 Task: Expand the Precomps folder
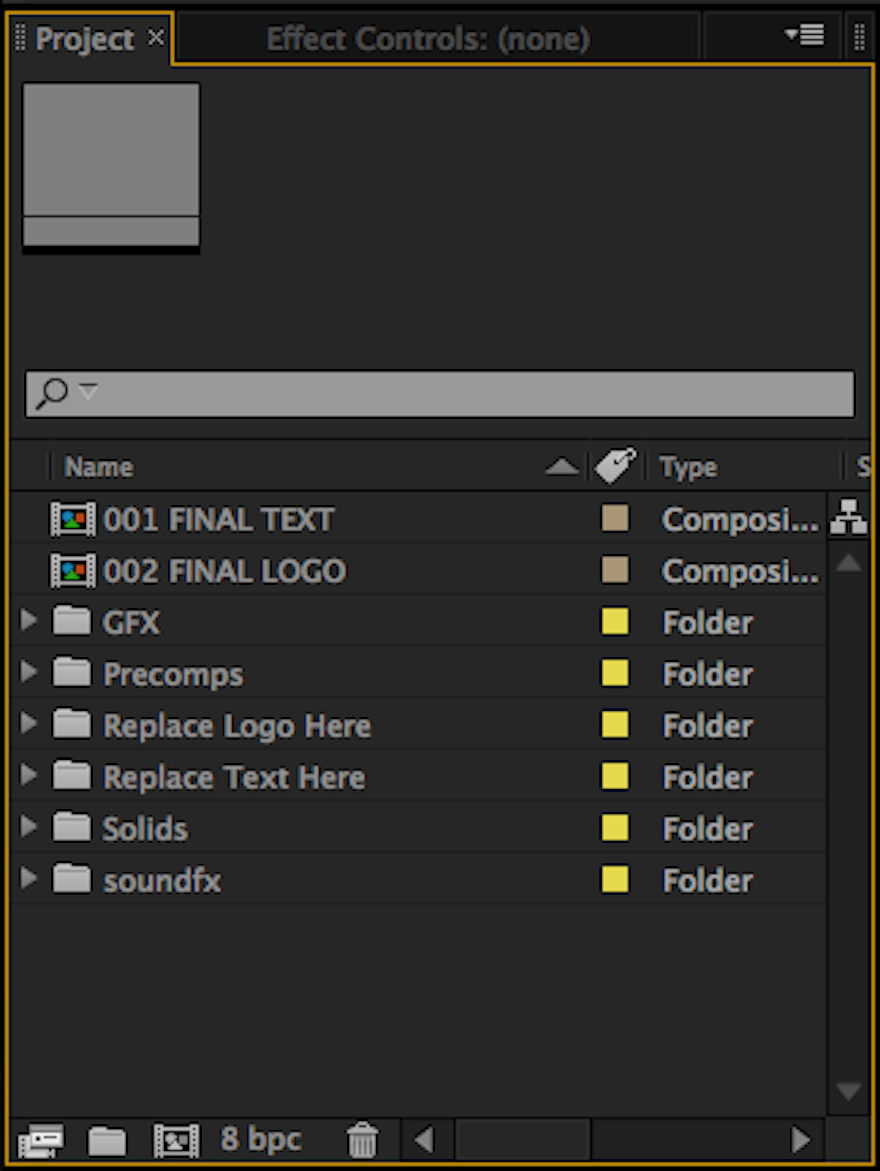[28, 674]
